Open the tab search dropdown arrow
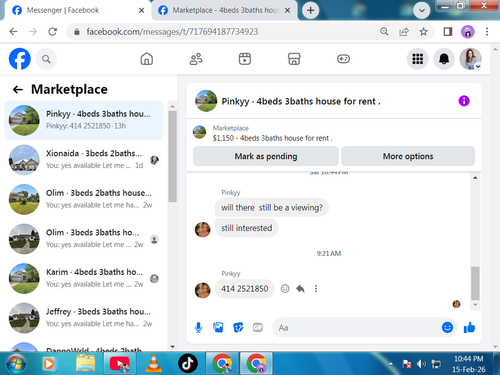500x375 pixels. tap(422, 10)
